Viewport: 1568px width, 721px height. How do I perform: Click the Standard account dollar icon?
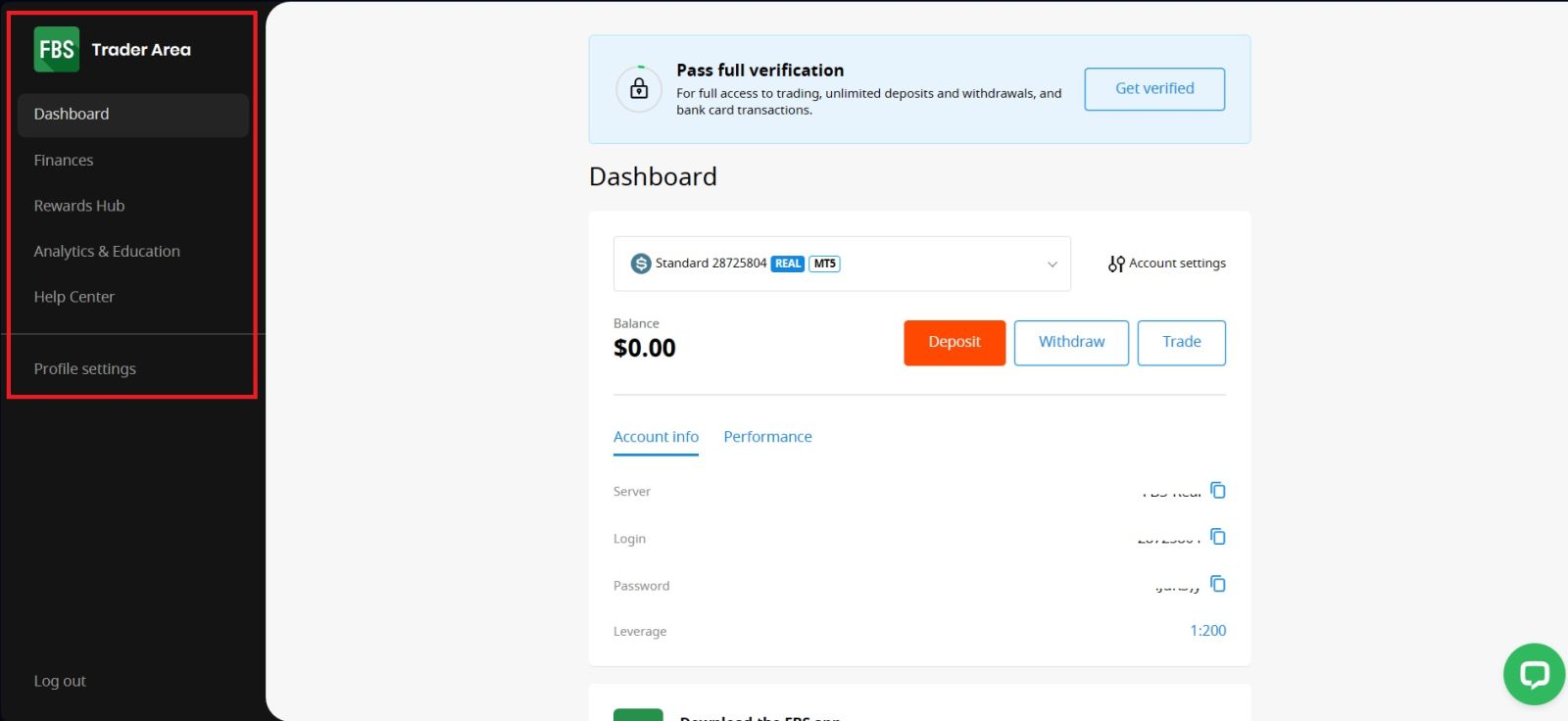coord(641,264)
